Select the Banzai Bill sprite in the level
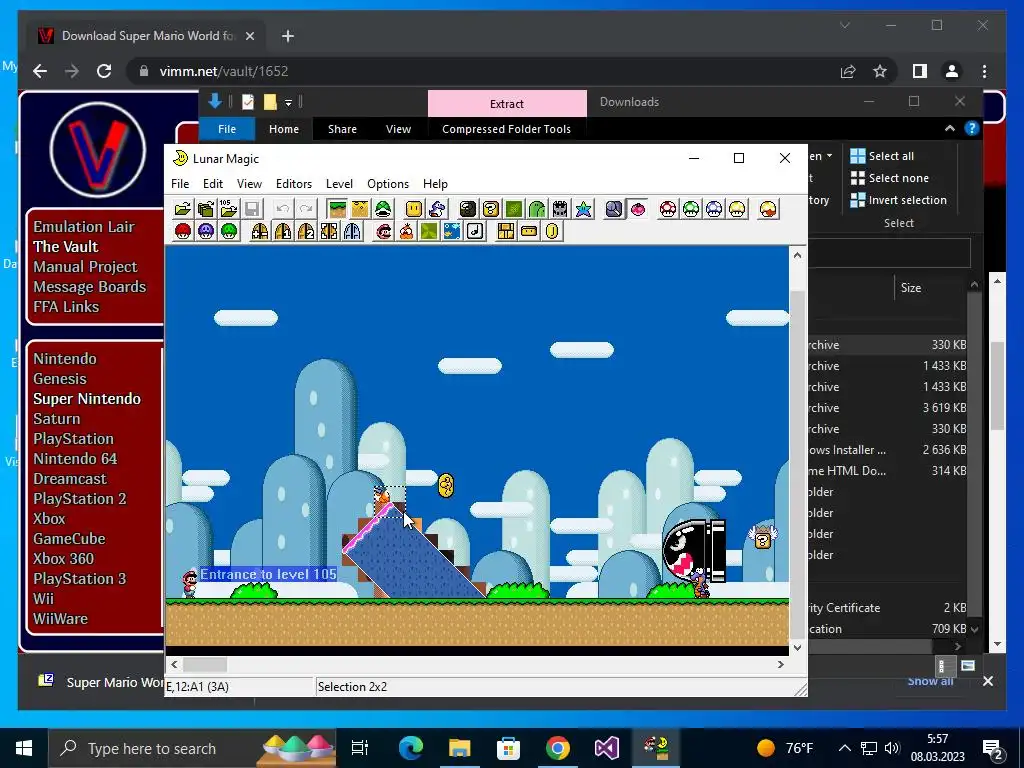The image size is (1024, 768). pyautogui.click(x=694, y=549)
